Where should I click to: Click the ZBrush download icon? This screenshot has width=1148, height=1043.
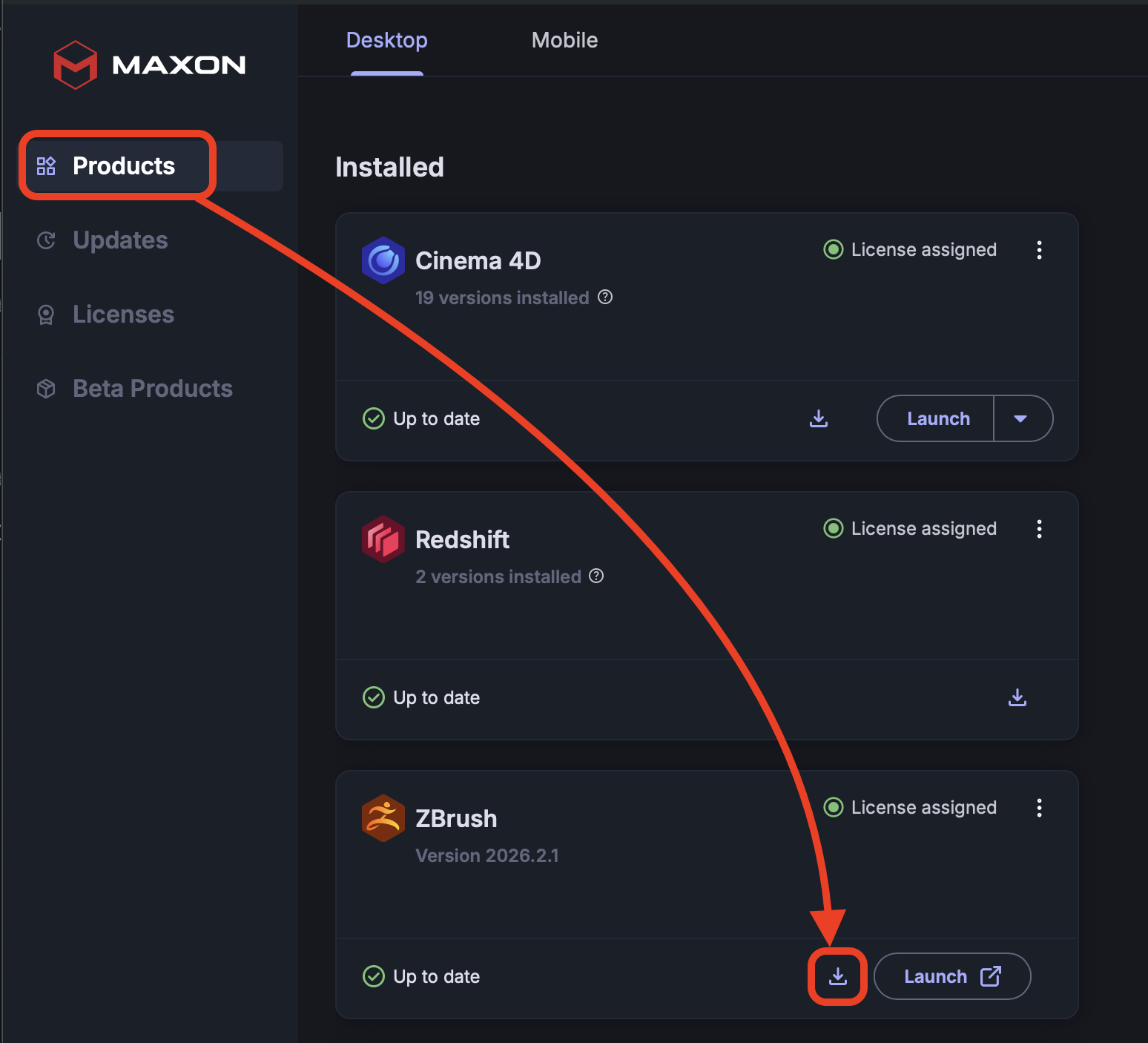pos(838,976)
